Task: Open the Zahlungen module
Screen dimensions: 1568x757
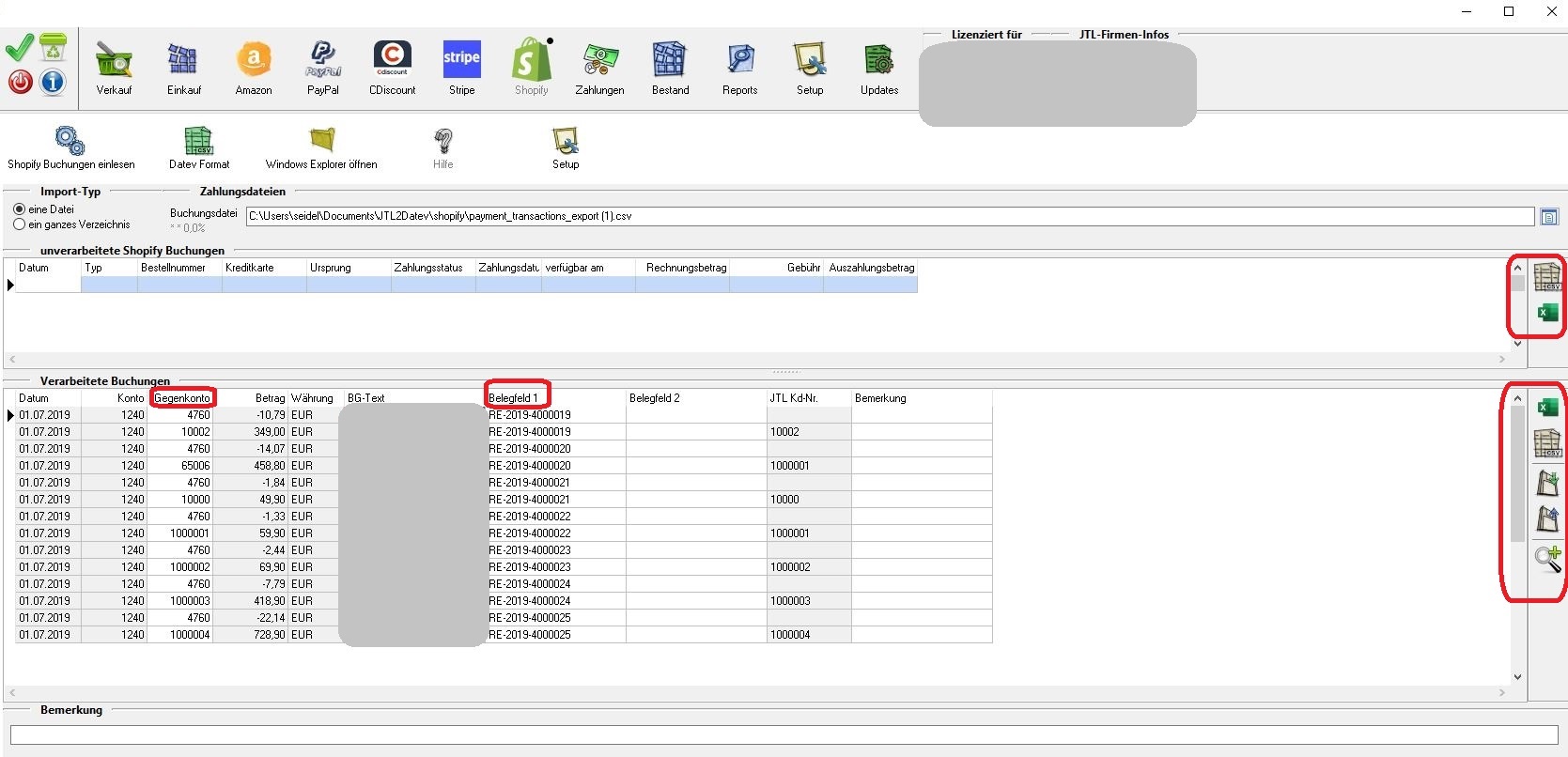Action: [599, 69]
